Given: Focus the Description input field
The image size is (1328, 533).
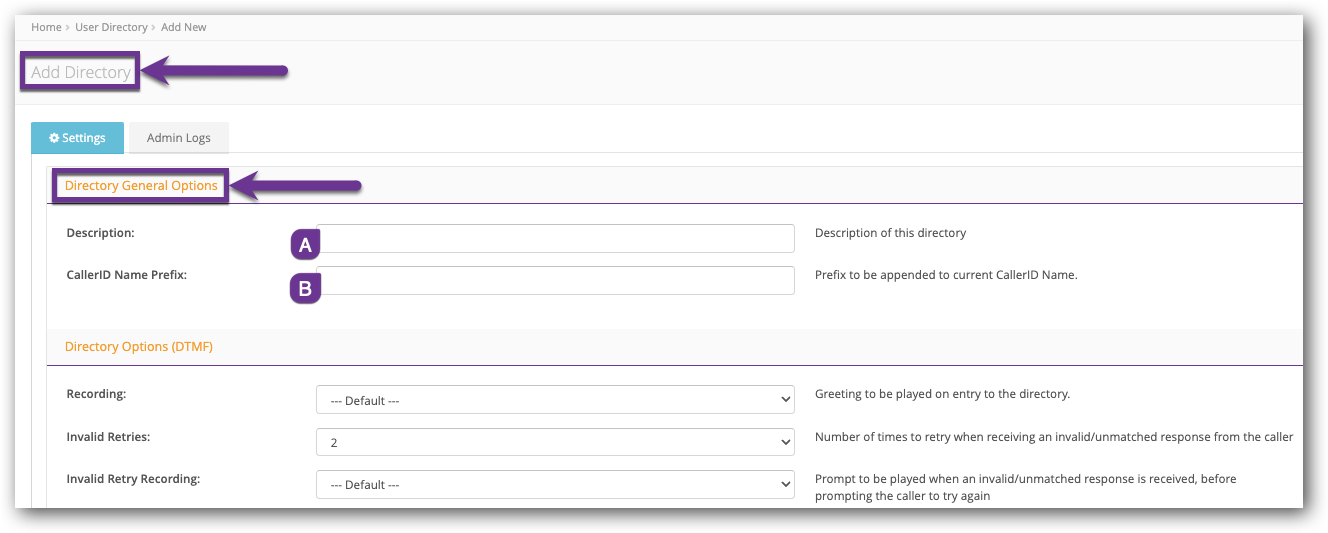Looking at the screenshot, I should point(555,238).
